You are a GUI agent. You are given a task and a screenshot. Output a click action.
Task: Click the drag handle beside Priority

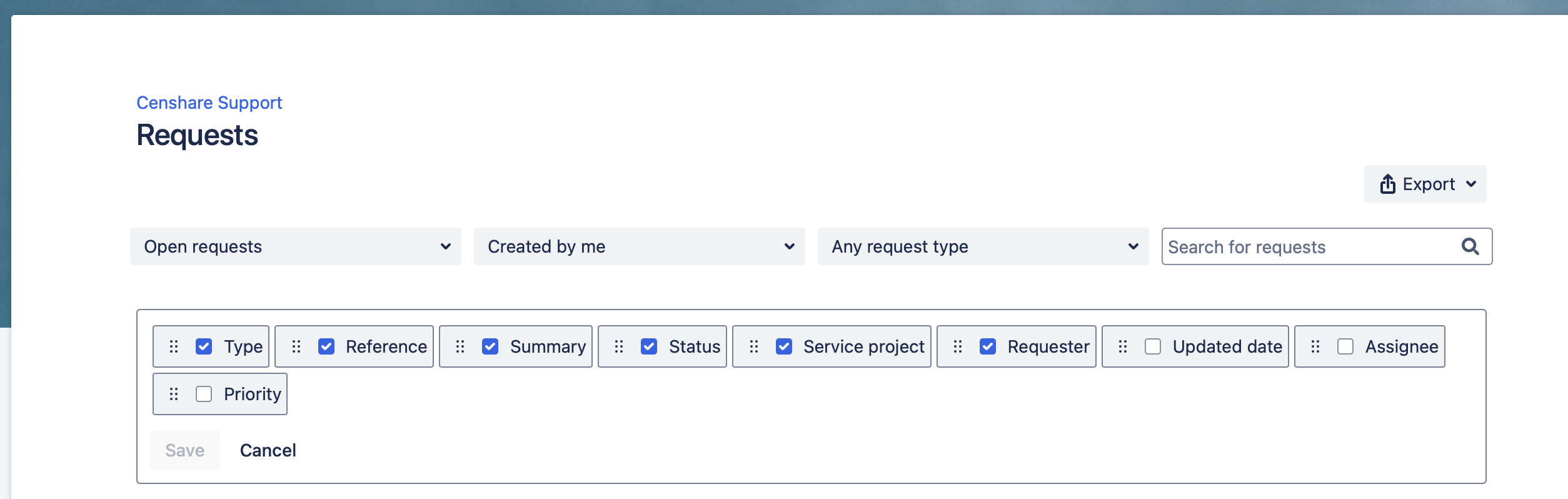click(x=174, y=394)
